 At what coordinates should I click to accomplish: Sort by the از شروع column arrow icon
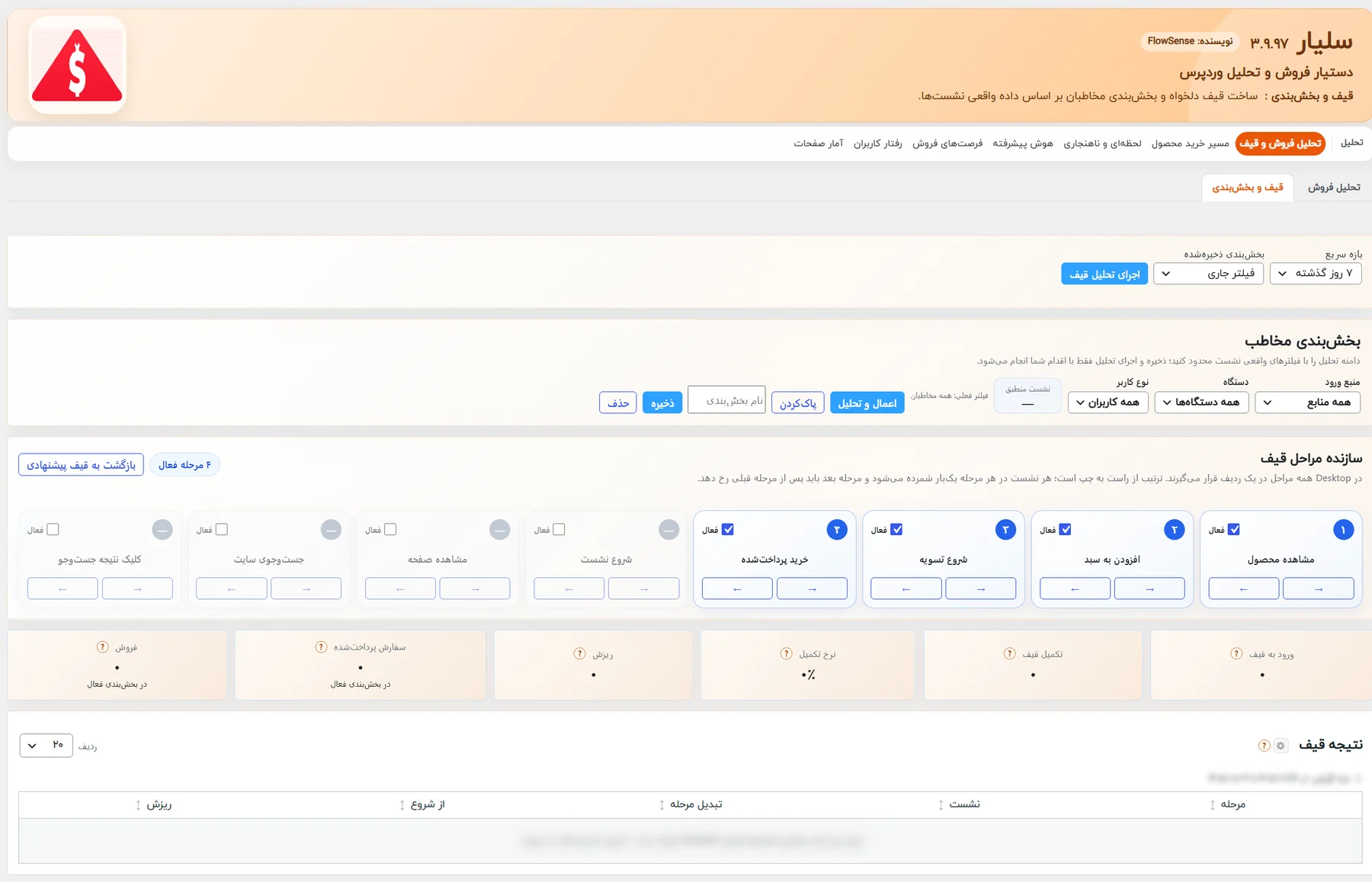(402, 805)
